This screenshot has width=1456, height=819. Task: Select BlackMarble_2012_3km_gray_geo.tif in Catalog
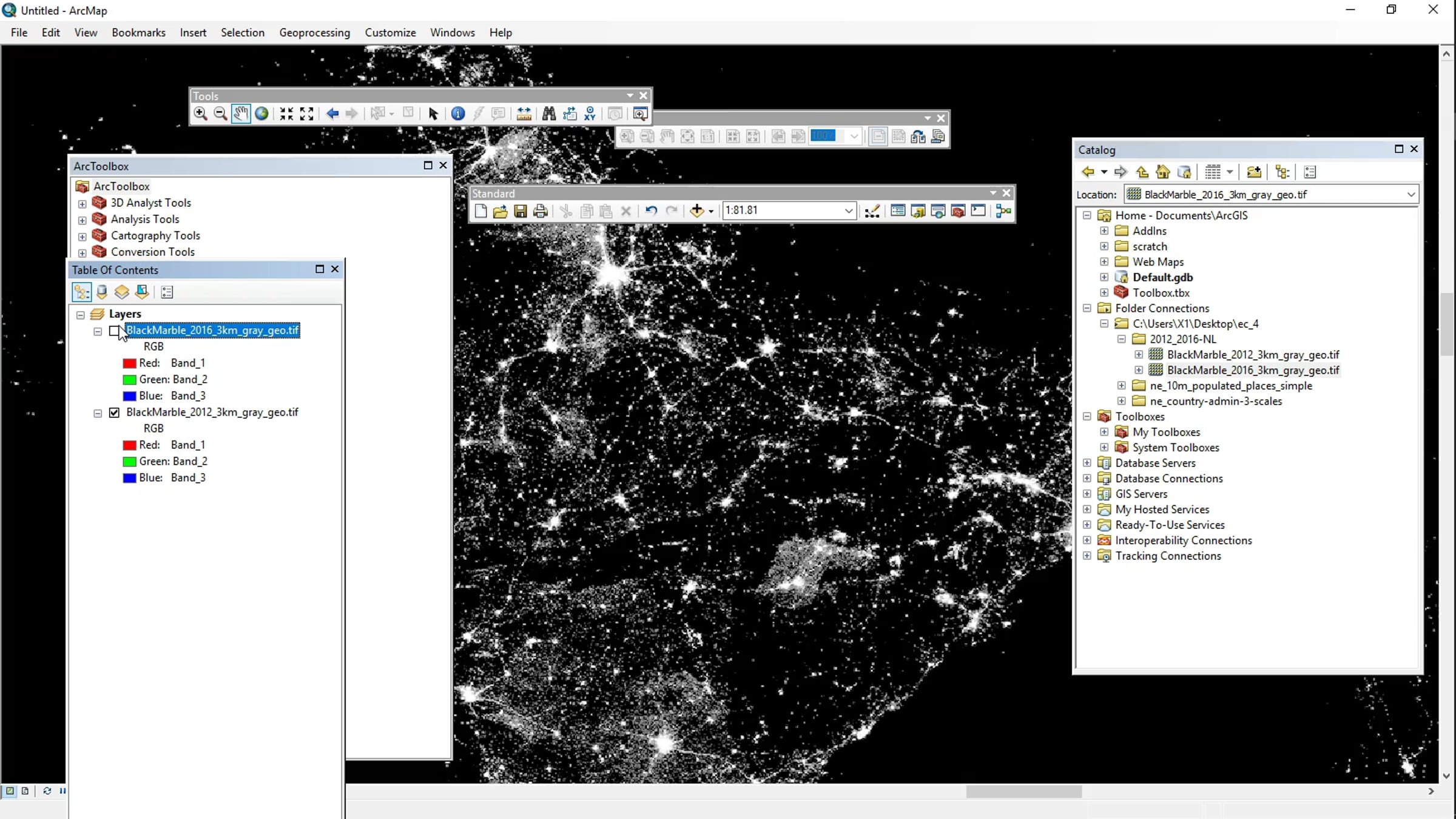point(1253,354)
